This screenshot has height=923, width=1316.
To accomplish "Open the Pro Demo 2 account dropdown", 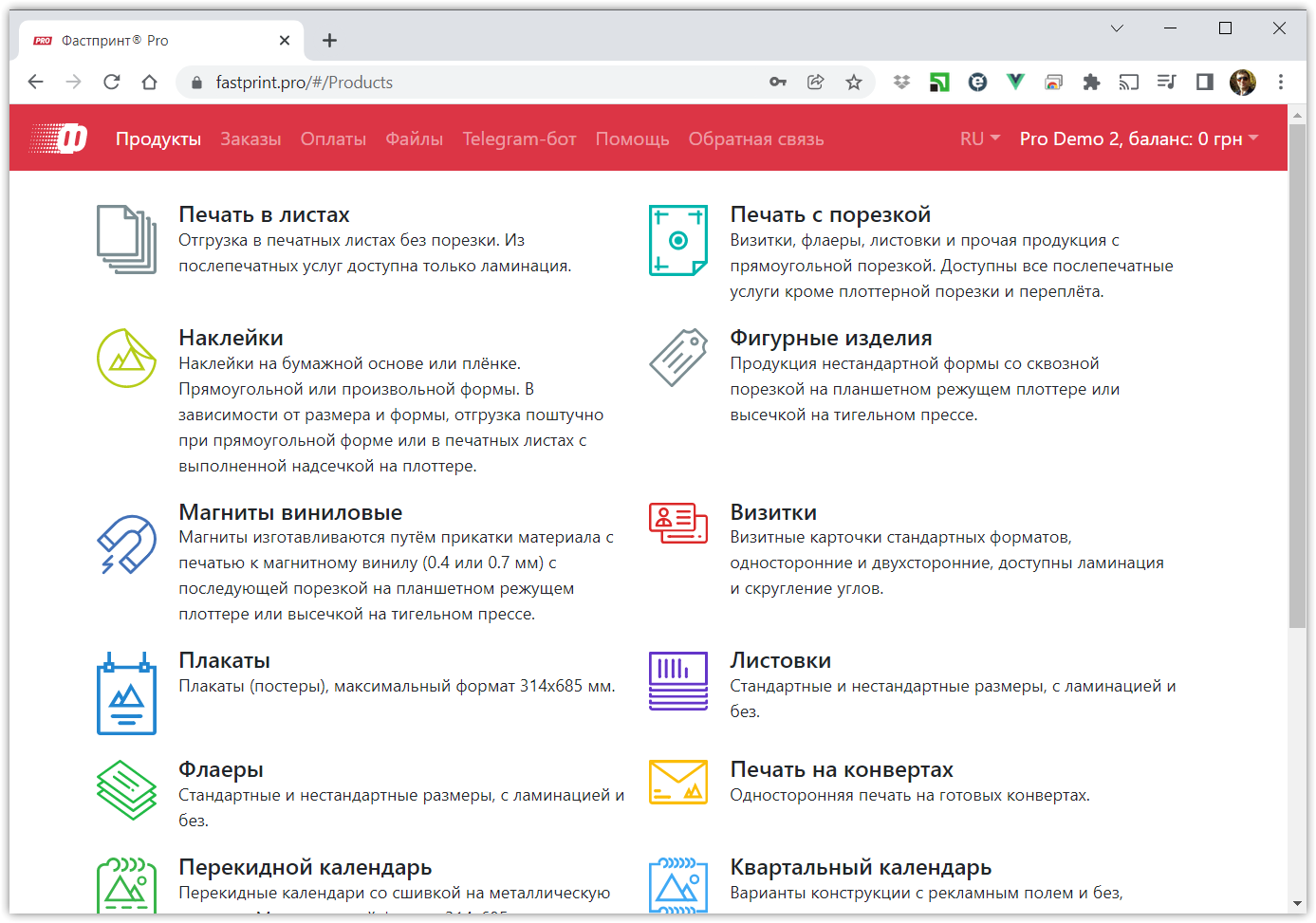I will pos(1139,138).
